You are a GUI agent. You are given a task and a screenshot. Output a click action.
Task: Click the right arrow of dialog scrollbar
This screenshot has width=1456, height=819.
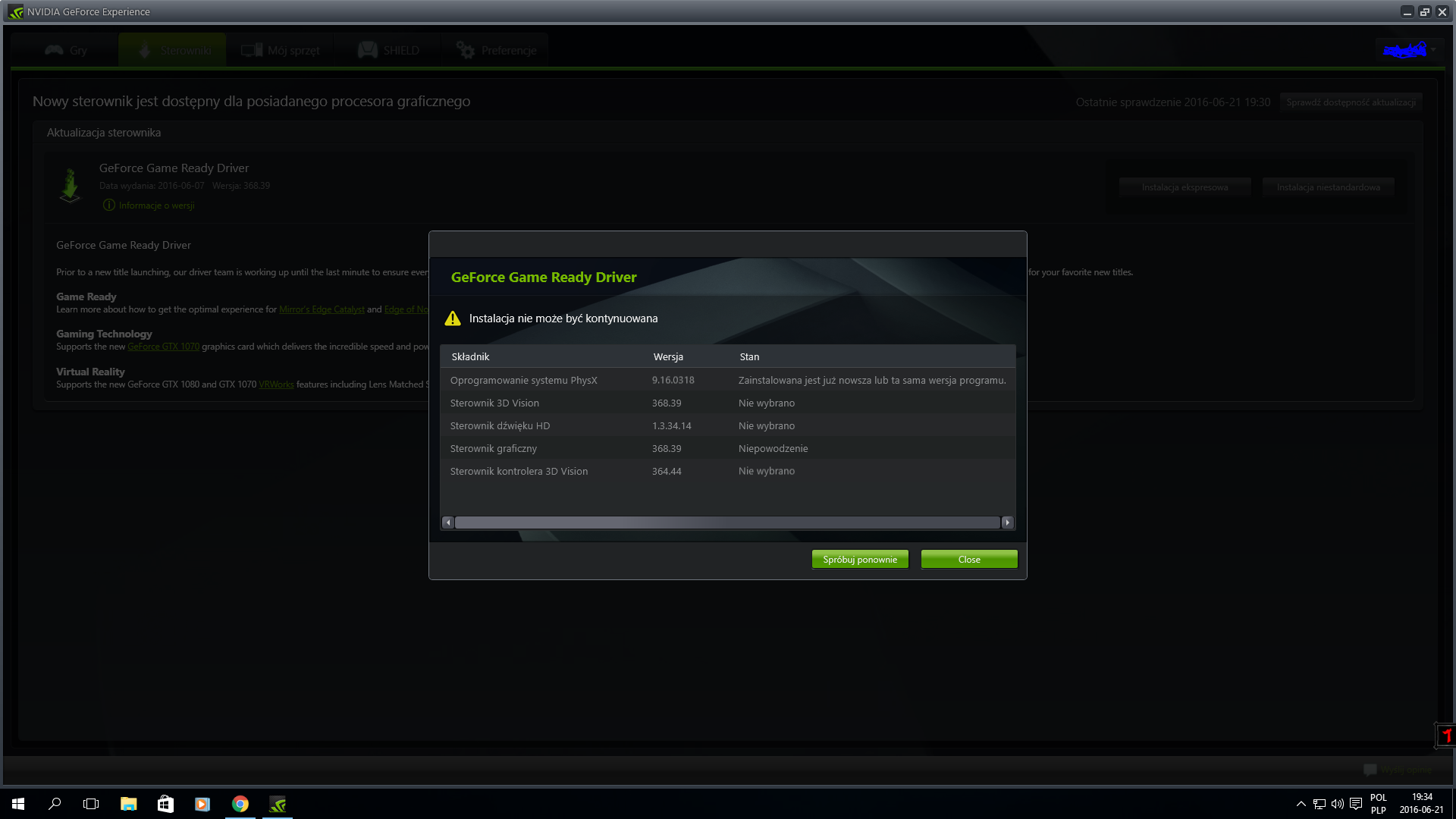pos(1007,522)
